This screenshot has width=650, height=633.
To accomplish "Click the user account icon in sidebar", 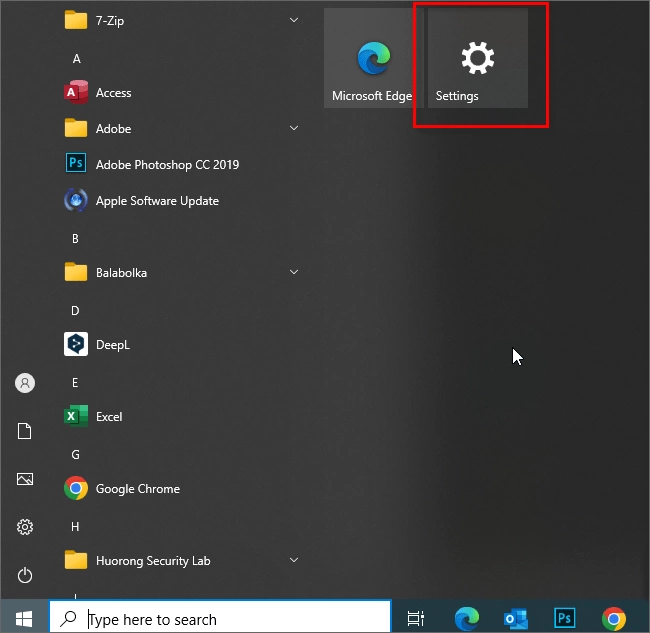I will click(x=25, y=383).
